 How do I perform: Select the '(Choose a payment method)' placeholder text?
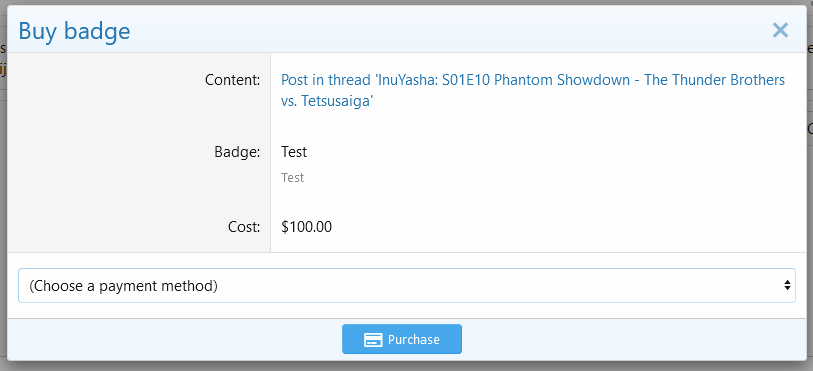click(123, 286)
